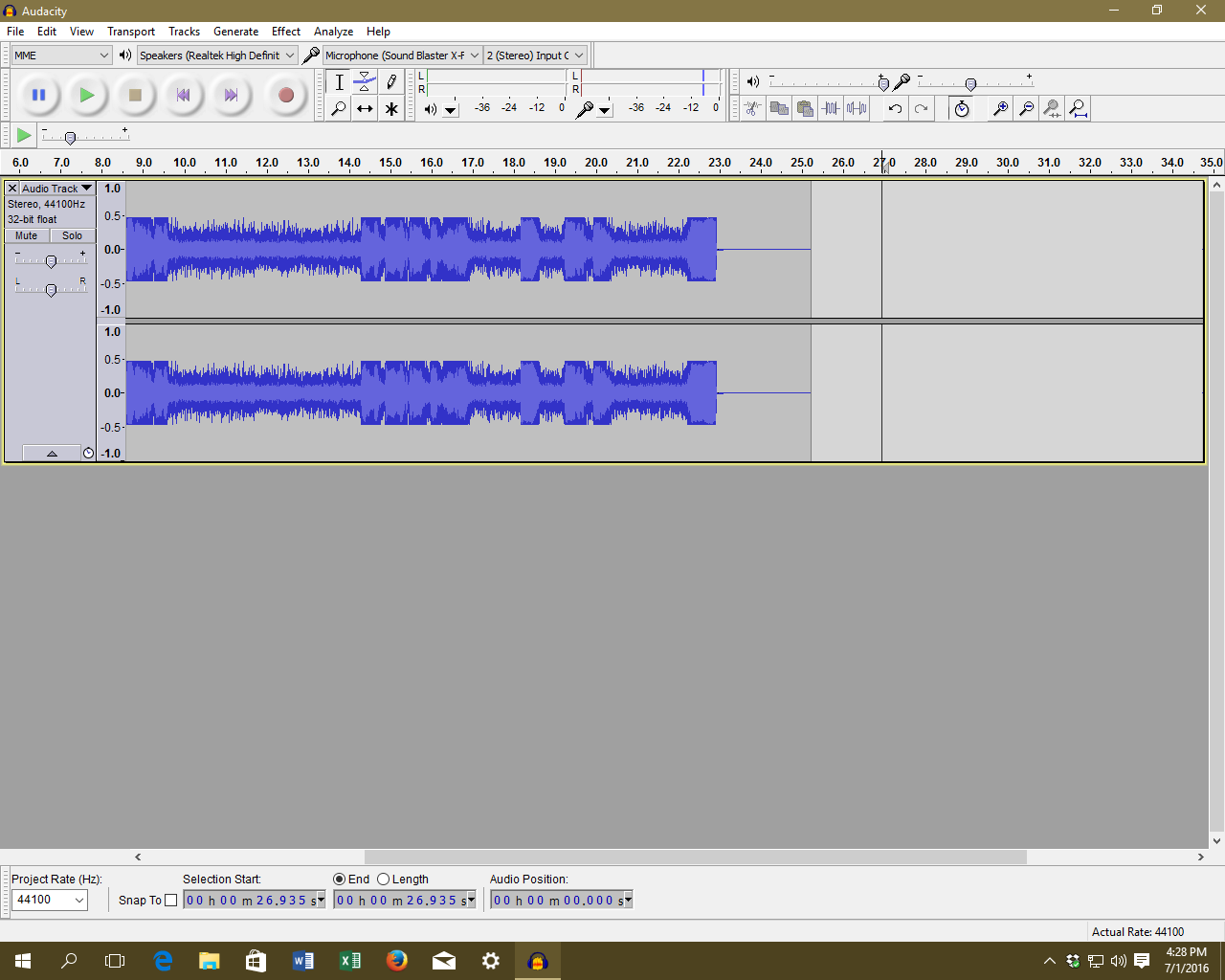The image size is (1225, 980).
Task: Open Word from the taskbar
Action: tap(302, 961)
